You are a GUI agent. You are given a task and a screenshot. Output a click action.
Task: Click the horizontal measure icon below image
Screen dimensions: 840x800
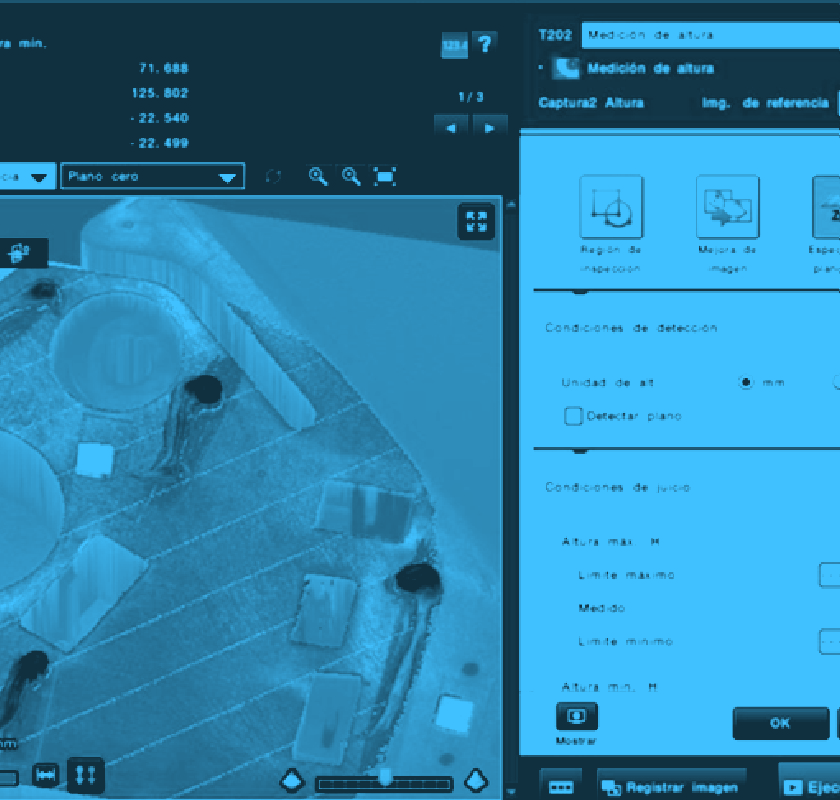click(46, 775)
